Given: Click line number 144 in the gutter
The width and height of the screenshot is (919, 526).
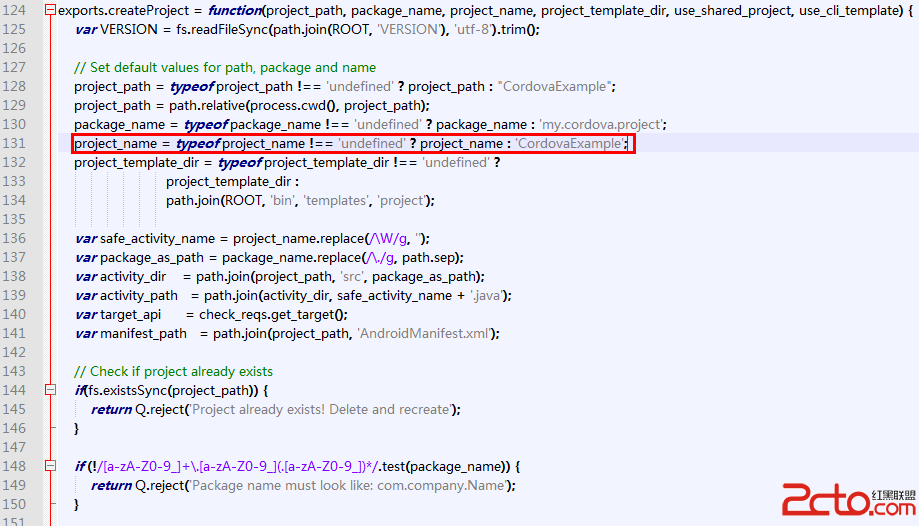Looking at the screenshot, I should pos(14,390).
